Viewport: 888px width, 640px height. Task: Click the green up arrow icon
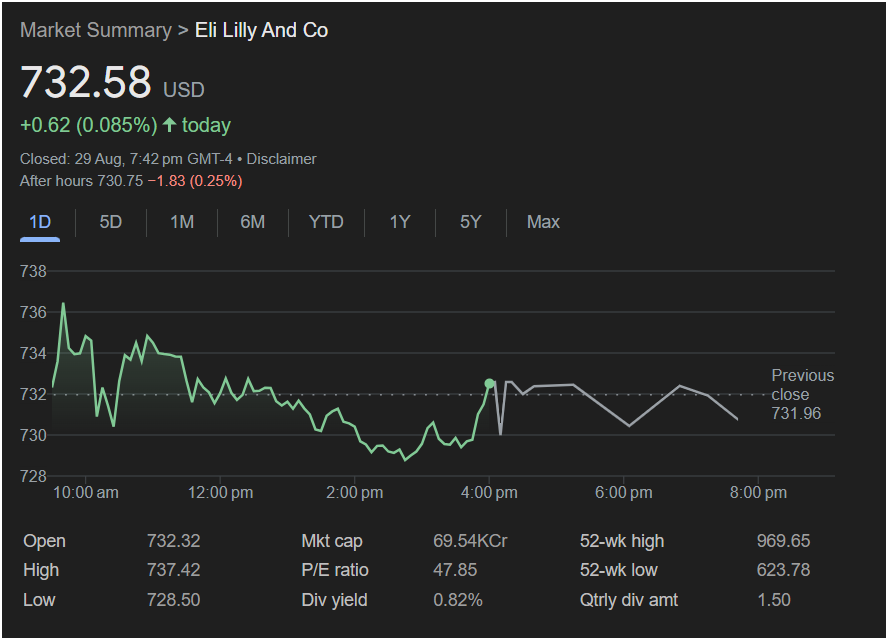pyautogui.click(x=169, y=125)
